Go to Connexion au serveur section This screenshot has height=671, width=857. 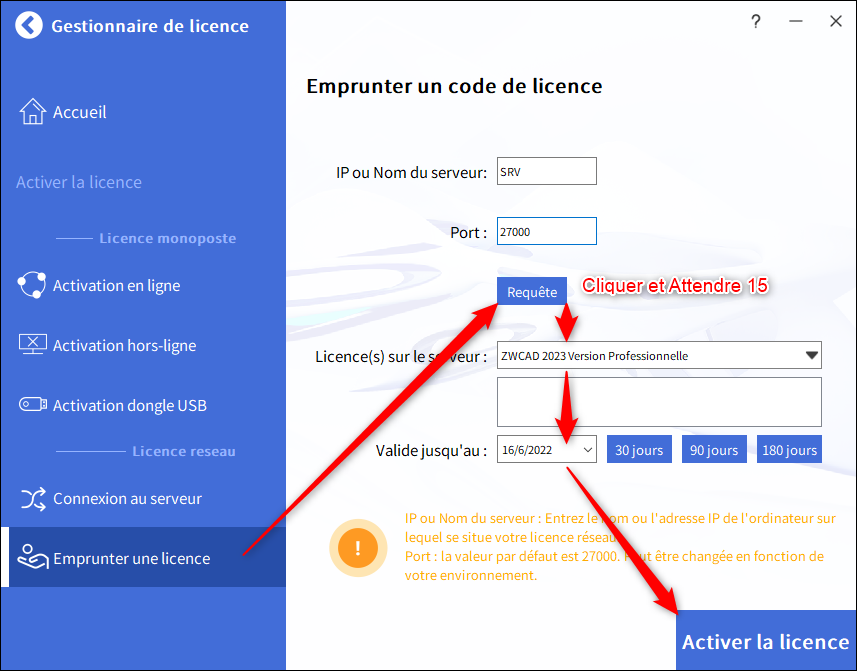[x=127, y=498]
